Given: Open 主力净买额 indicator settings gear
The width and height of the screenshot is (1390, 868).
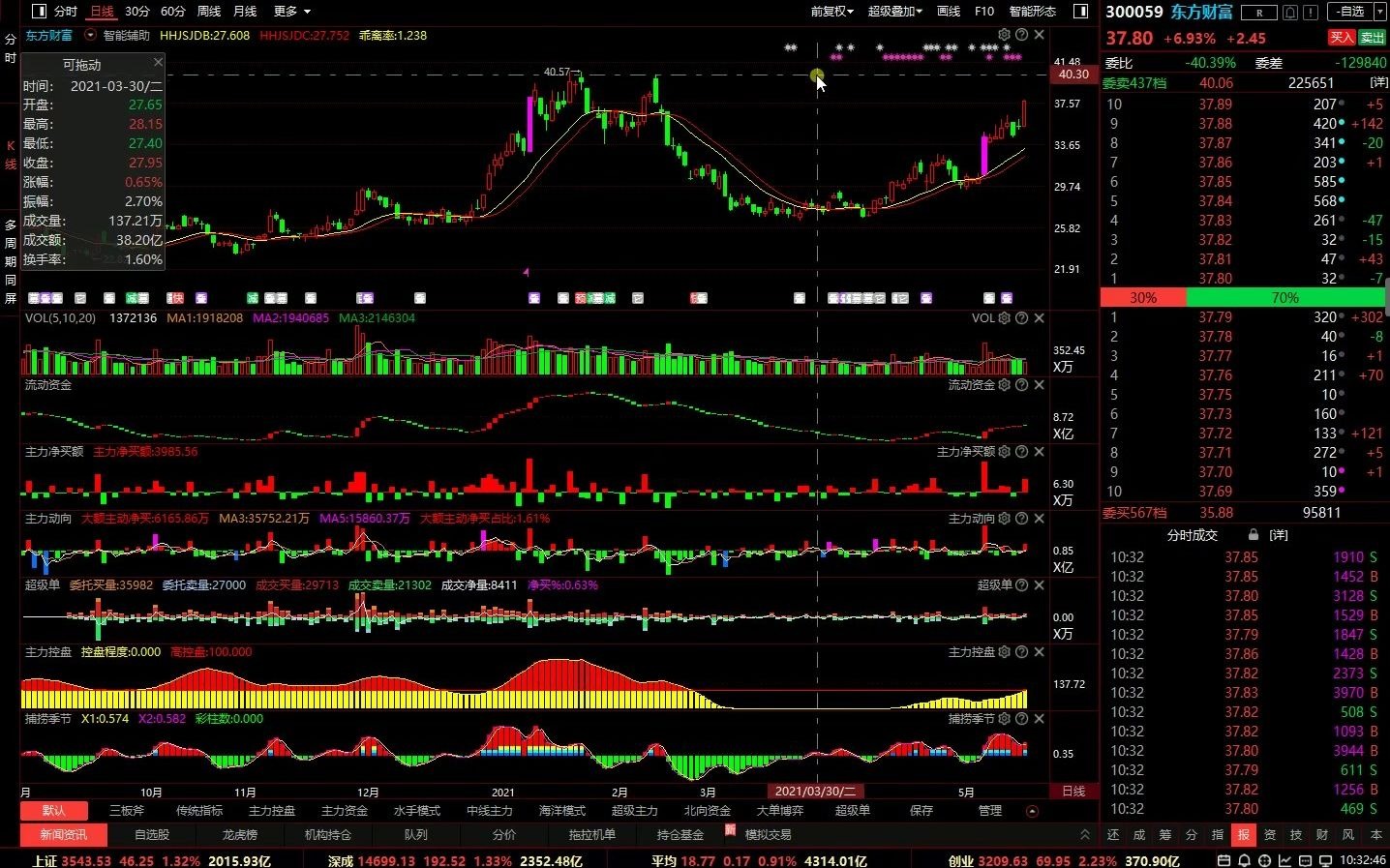Looking at the screenshot, I should pyautogui.click(x=1005, y=451).
